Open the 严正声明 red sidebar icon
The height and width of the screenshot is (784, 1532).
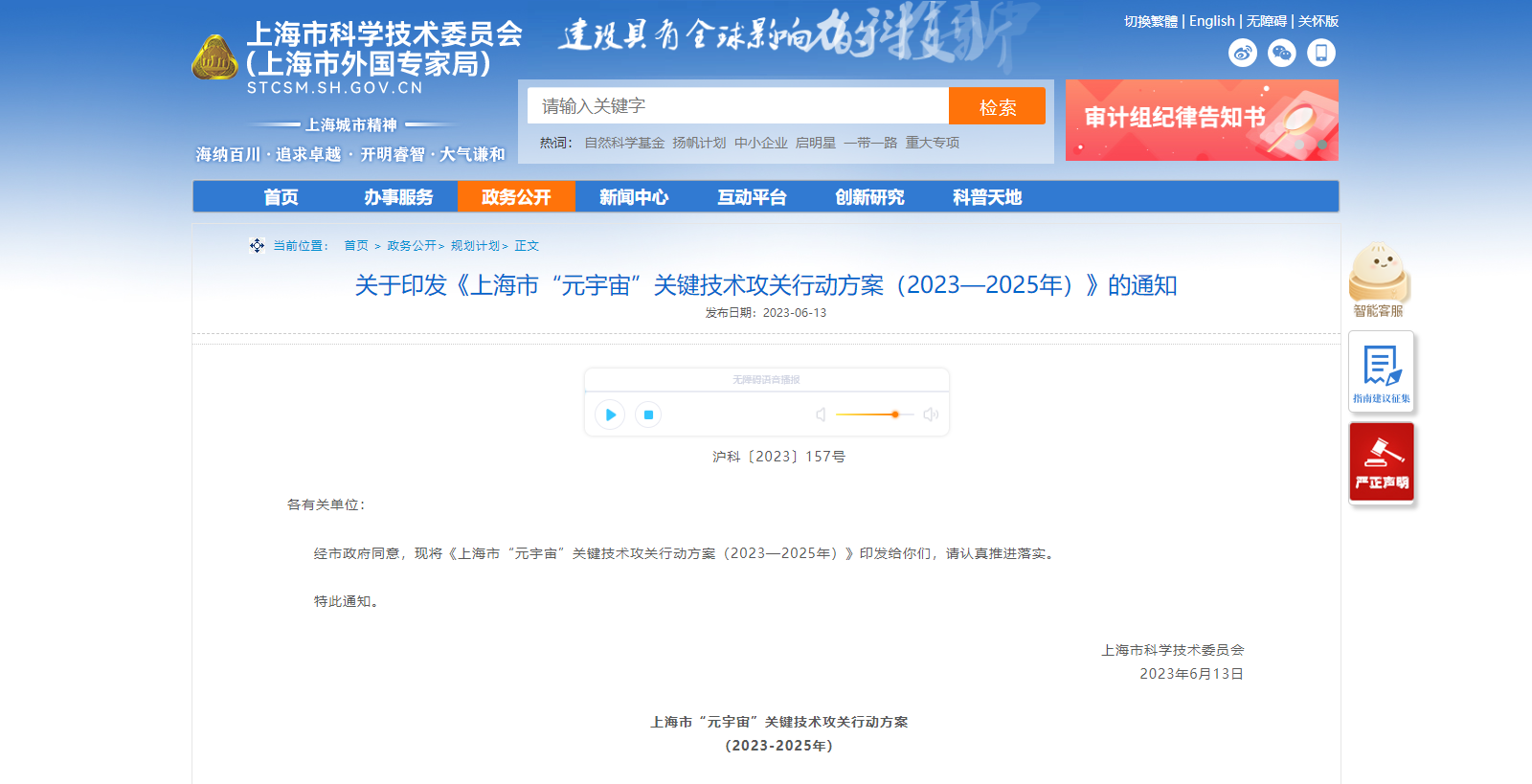[x=1381, y=462]
